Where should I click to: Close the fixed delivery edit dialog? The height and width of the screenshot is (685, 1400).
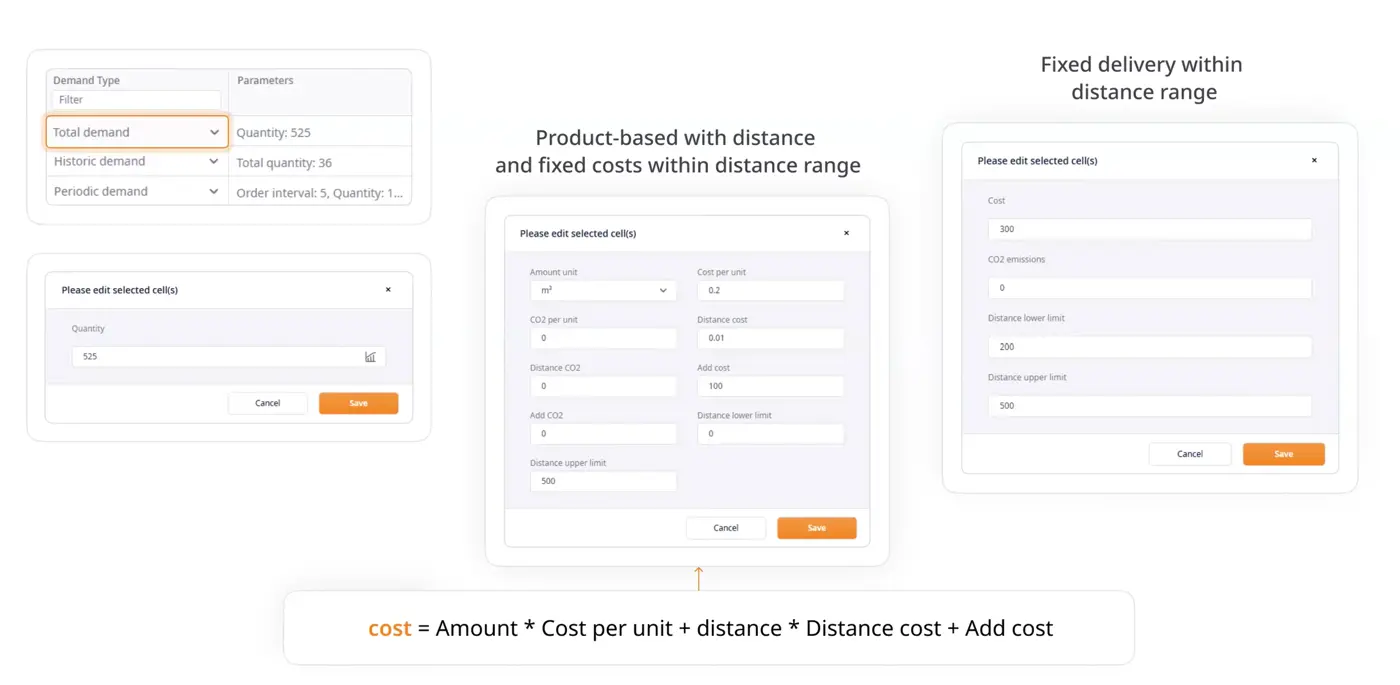1314,160
